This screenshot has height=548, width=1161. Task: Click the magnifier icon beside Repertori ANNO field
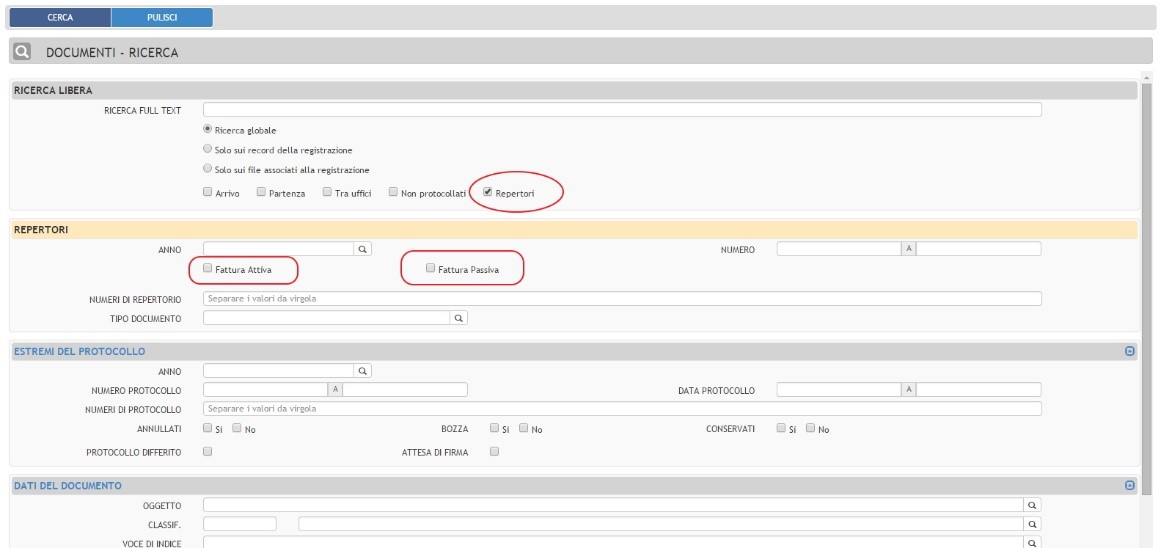coord(363,249)
